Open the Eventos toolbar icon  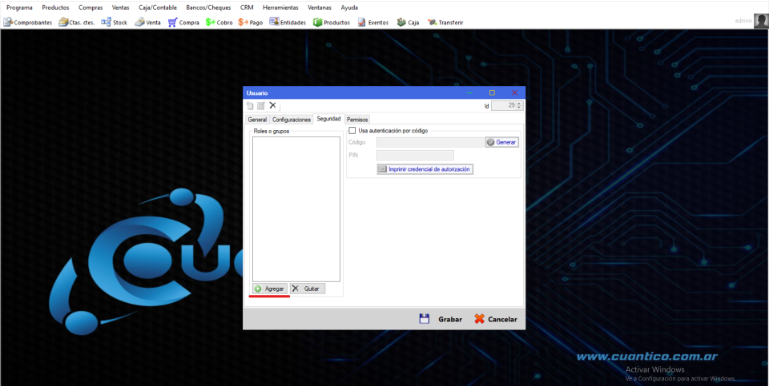373,23
